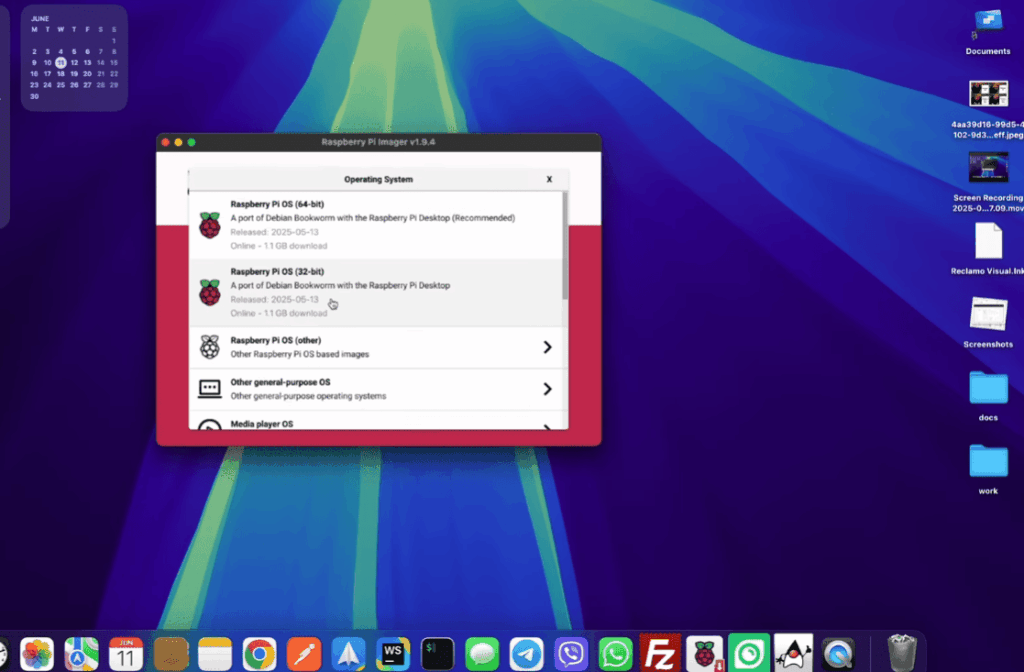Open Telegram from the Dock
Screen dimensions: 1024x672
[x=527, y=655]
